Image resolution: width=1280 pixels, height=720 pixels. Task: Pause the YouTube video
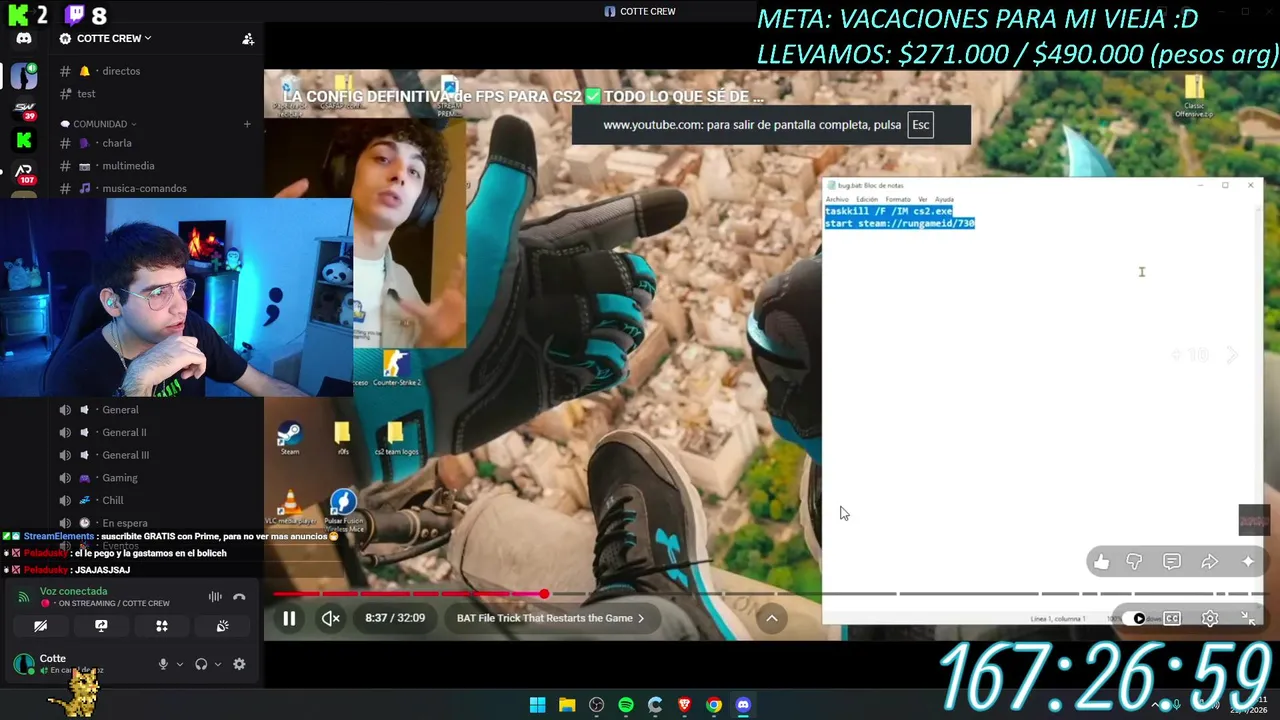point(289,618)
